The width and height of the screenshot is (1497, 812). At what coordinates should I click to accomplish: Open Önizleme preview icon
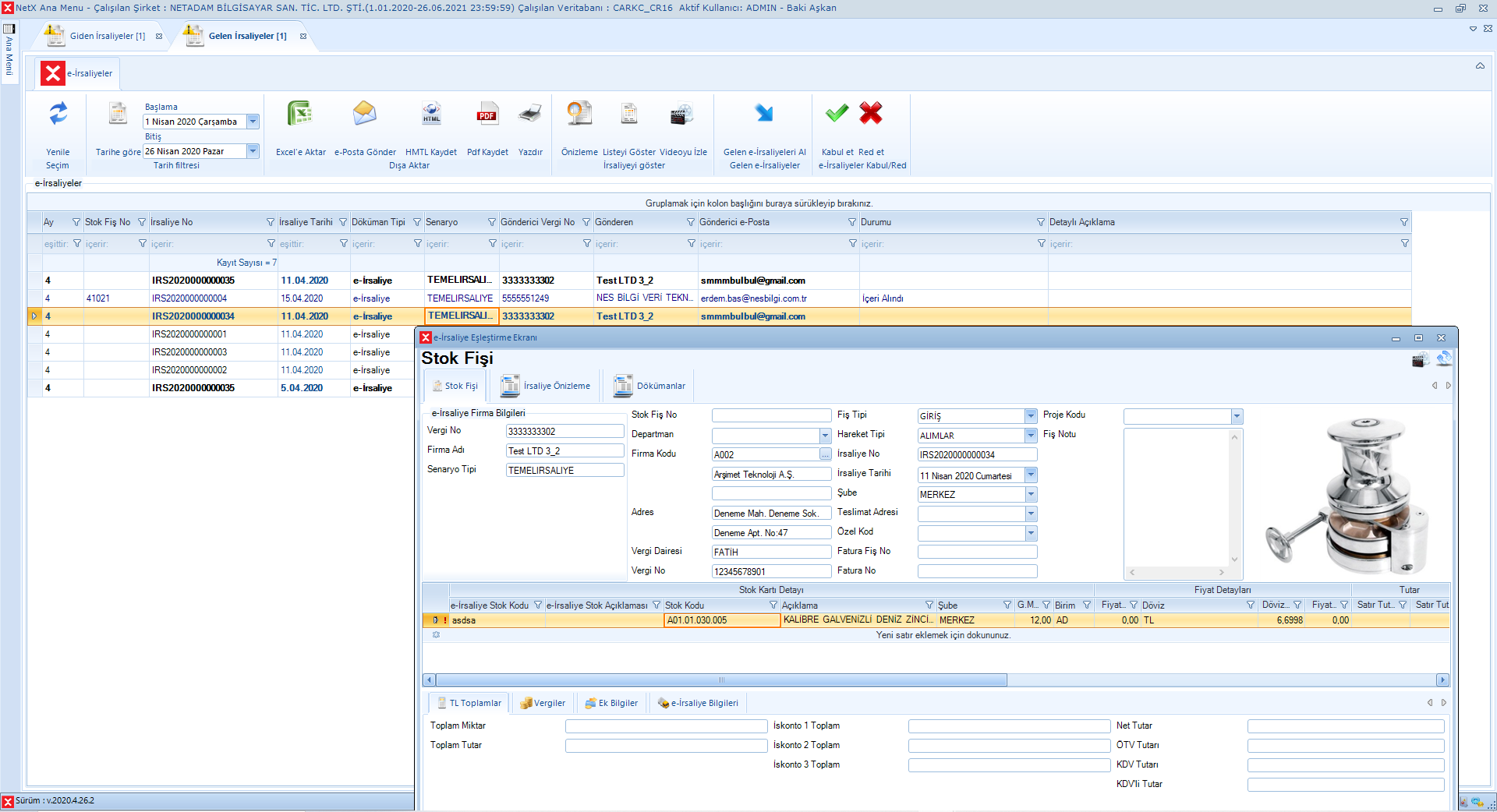tap(579, 115)
